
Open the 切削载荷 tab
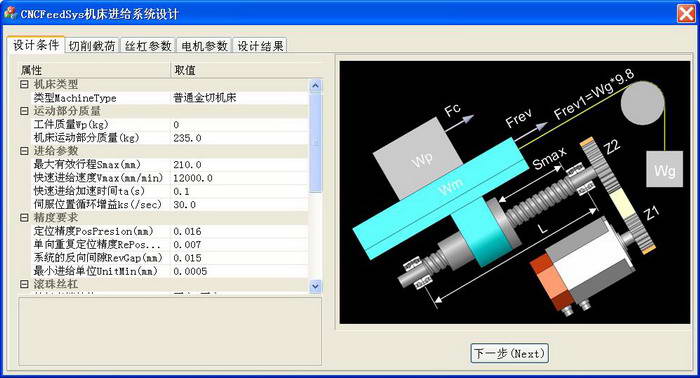coord(92,46)
